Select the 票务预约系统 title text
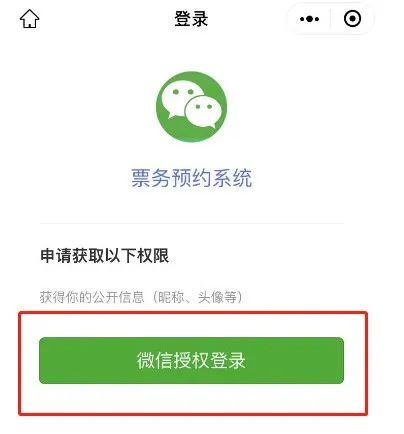 click(192, 178)
